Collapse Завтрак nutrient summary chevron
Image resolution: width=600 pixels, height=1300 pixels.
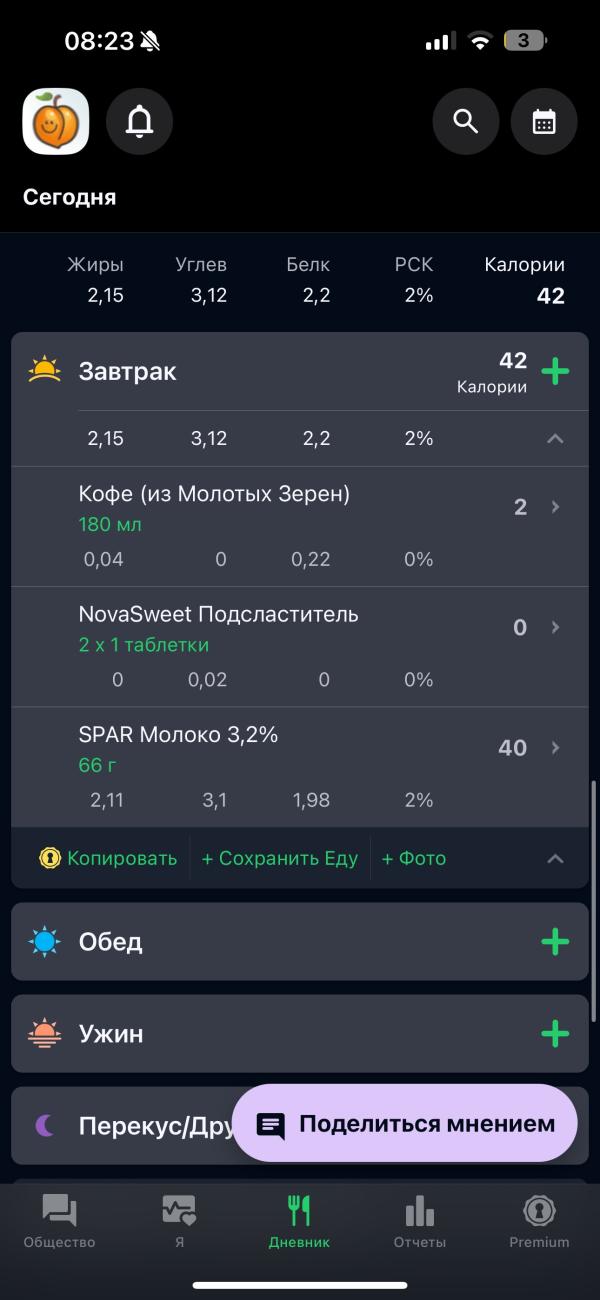pyautogui.click(x=556, y=439)
